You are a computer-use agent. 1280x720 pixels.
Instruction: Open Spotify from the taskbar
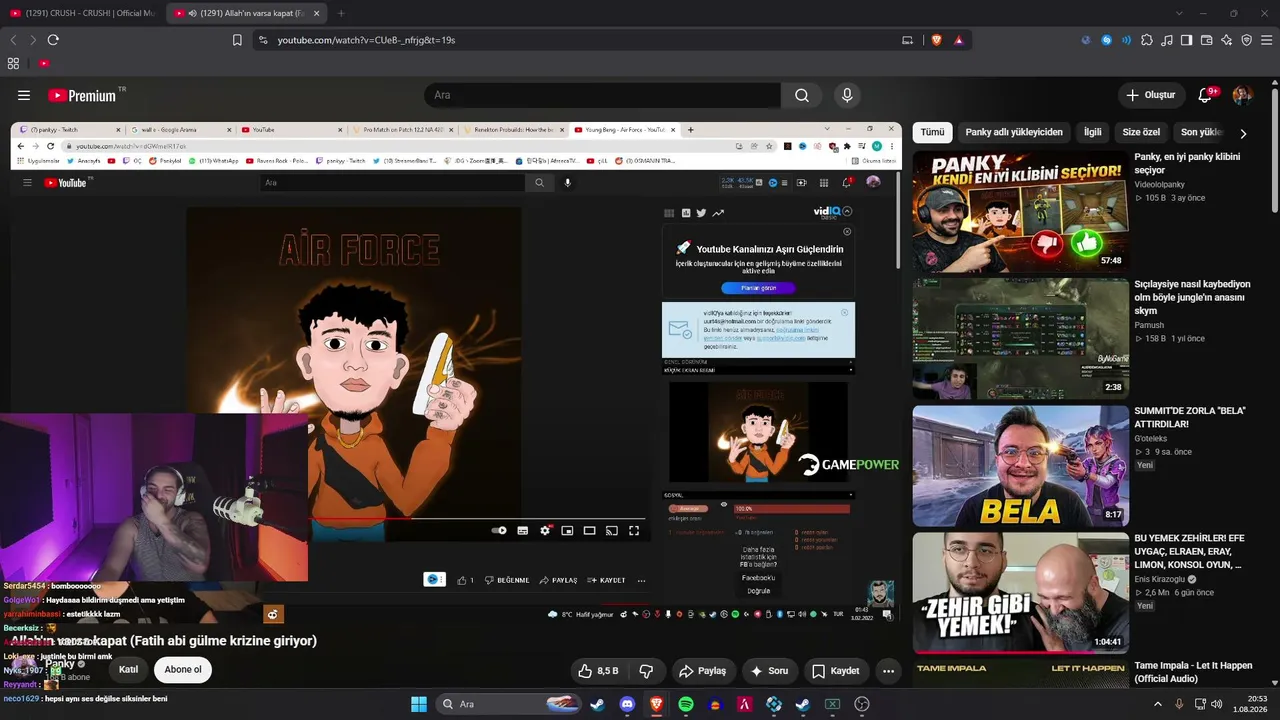[686, 704]
